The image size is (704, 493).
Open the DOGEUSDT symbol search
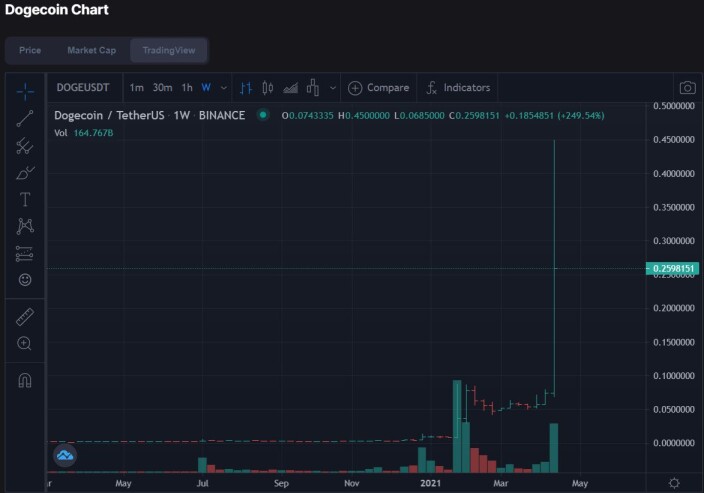83,88
